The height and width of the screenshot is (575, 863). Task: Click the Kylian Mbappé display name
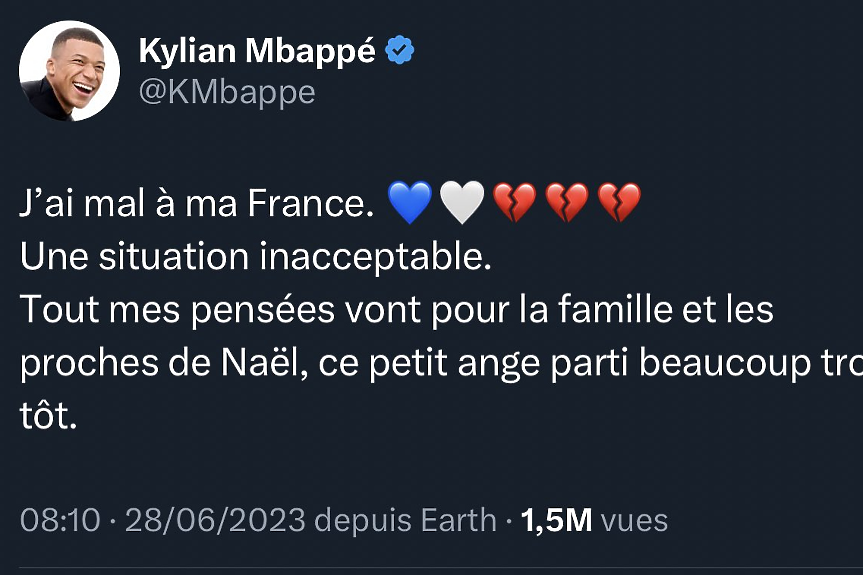coord(256,49)
